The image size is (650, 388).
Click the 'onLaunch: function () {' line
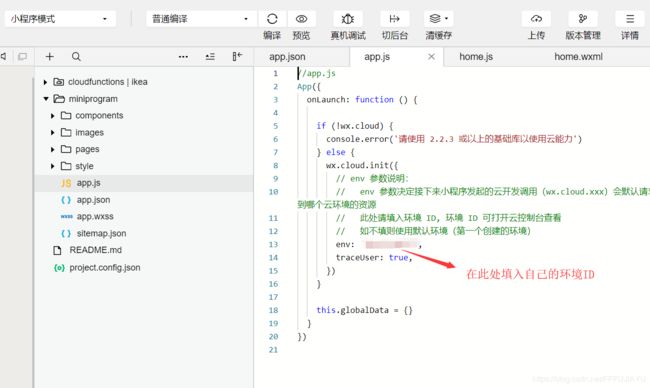point(362,100)
